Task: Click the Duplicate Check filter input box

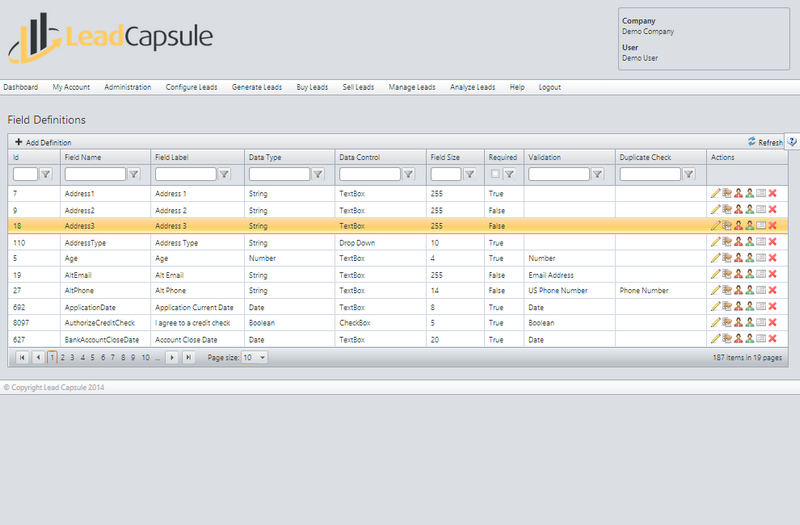Action: click(x=650, y=174)
